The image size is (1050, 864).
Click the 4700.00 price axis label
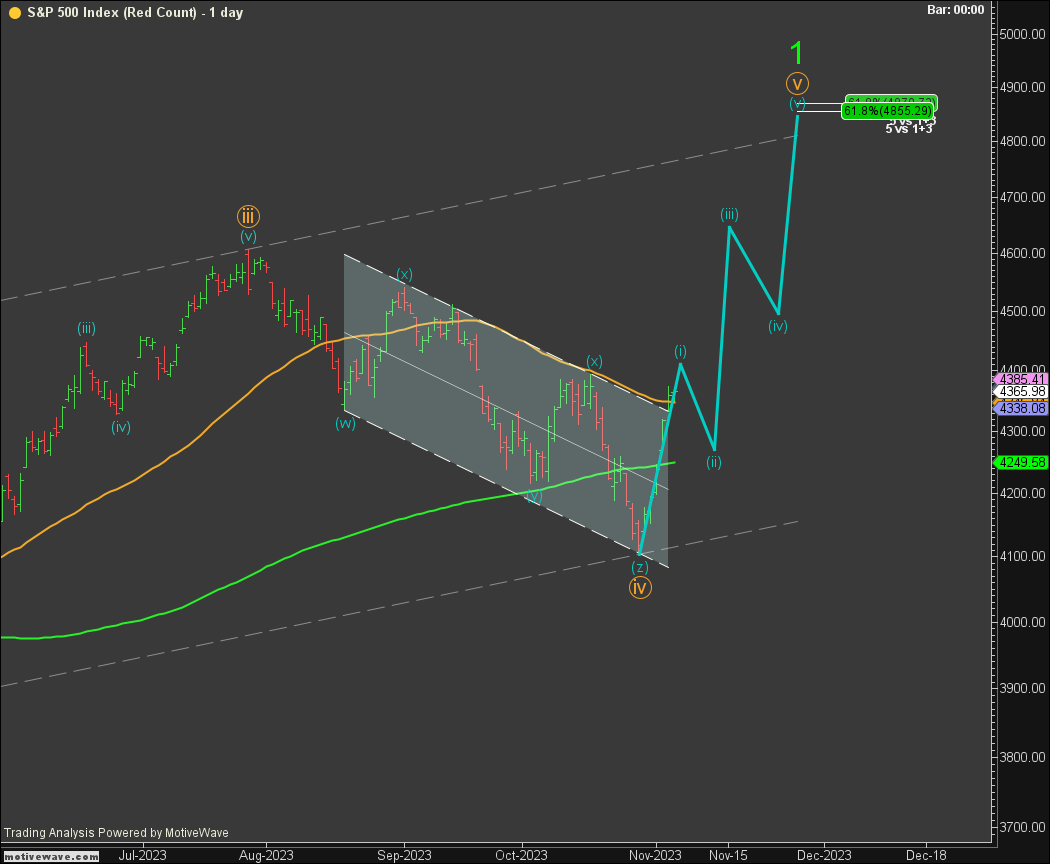coord(1023,198)
